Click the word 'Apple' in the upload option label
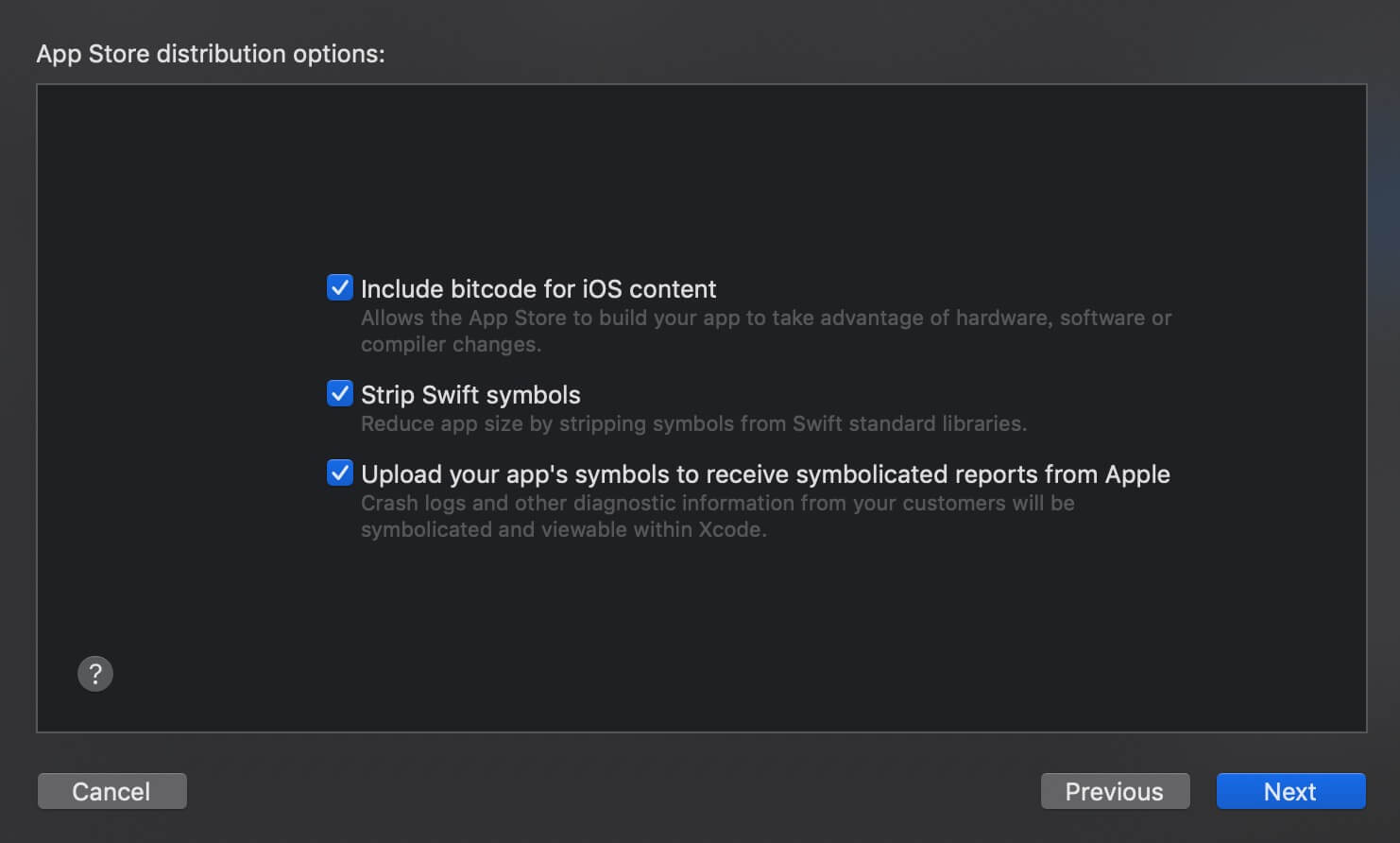 (x=1137, y=473)
